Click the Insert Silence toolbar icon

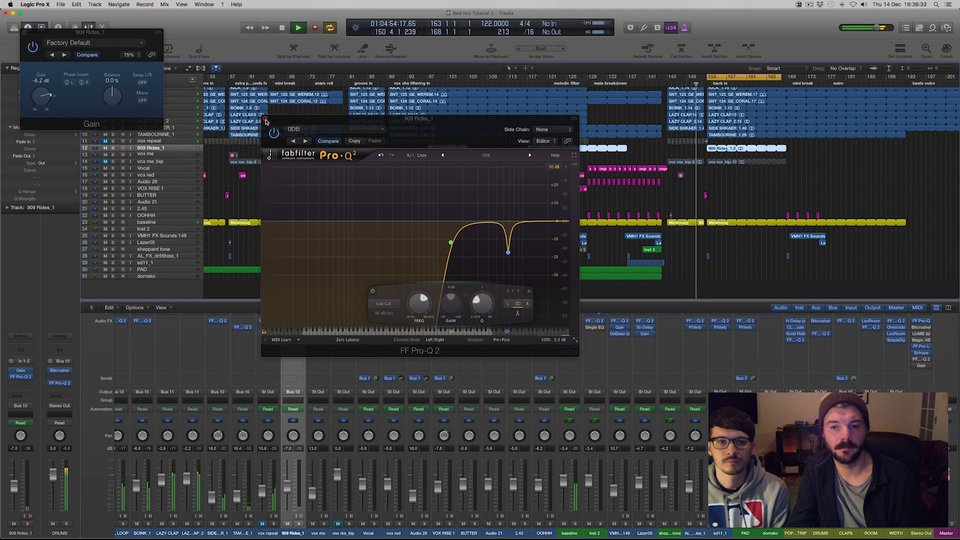pyautogui.click(x=748, y=48)
